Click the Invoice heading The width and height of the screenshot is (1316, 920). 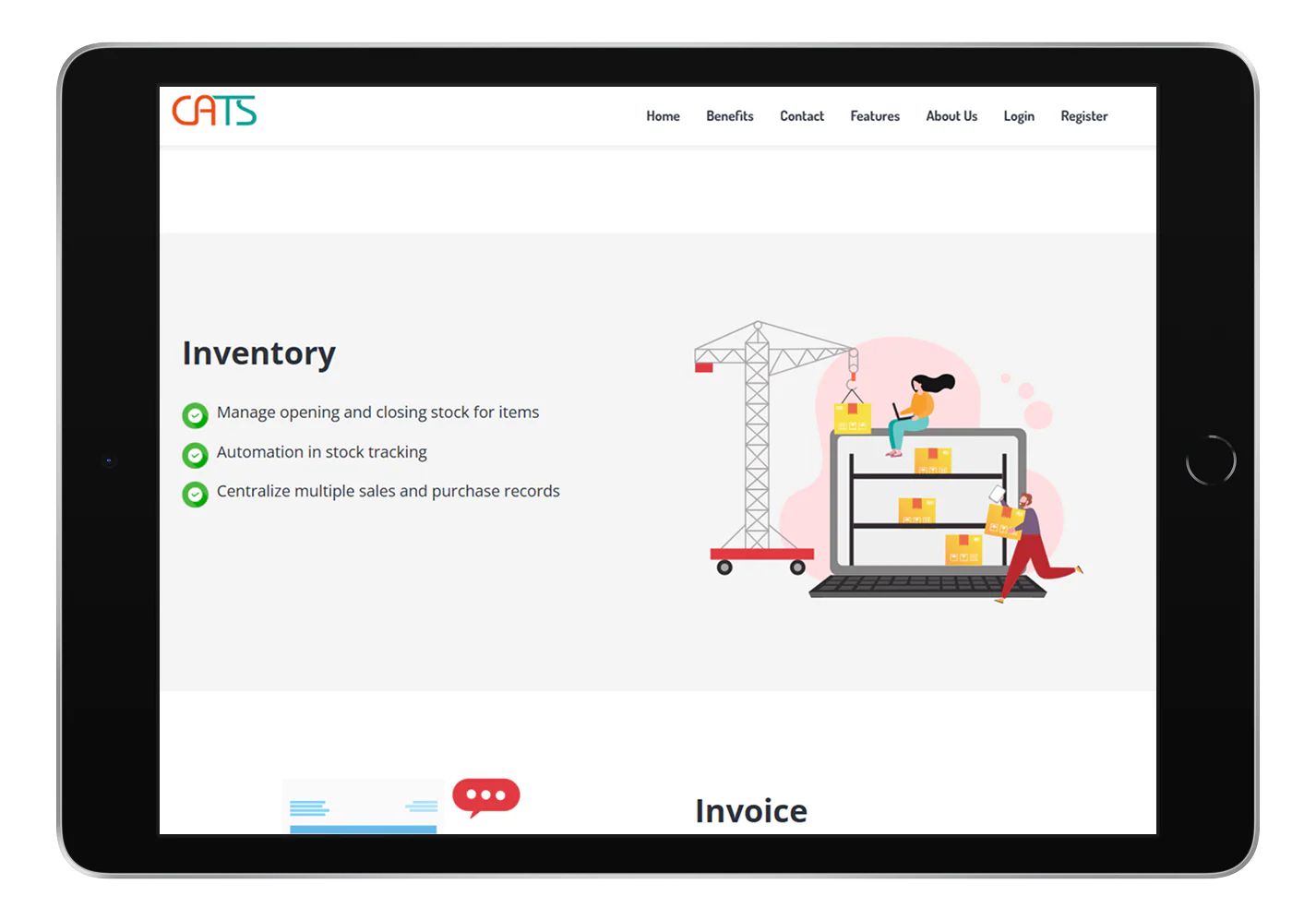751,811
